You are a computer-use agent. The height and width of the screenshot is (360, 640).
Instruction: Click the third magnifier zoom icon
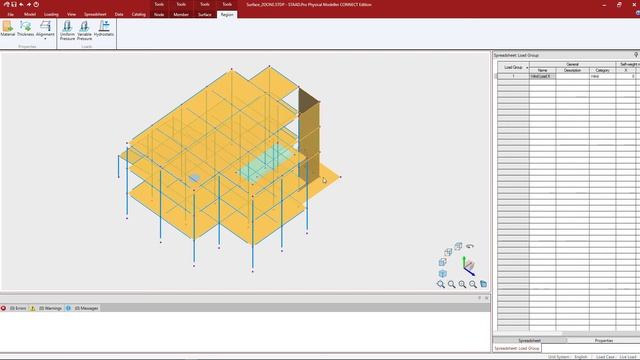click(462, 284)
